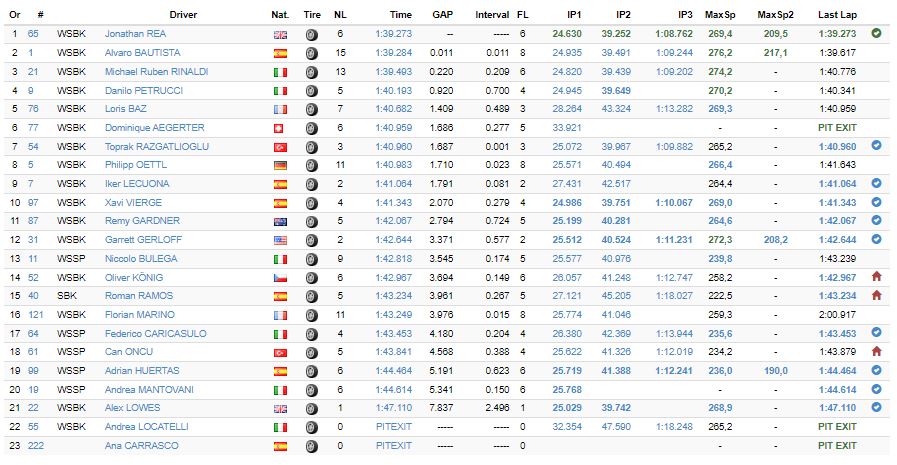Click the blue check status icon for Toprak RAZGATLIOGLU
This screenshot has height=465, width=897.
coord(876,146)
